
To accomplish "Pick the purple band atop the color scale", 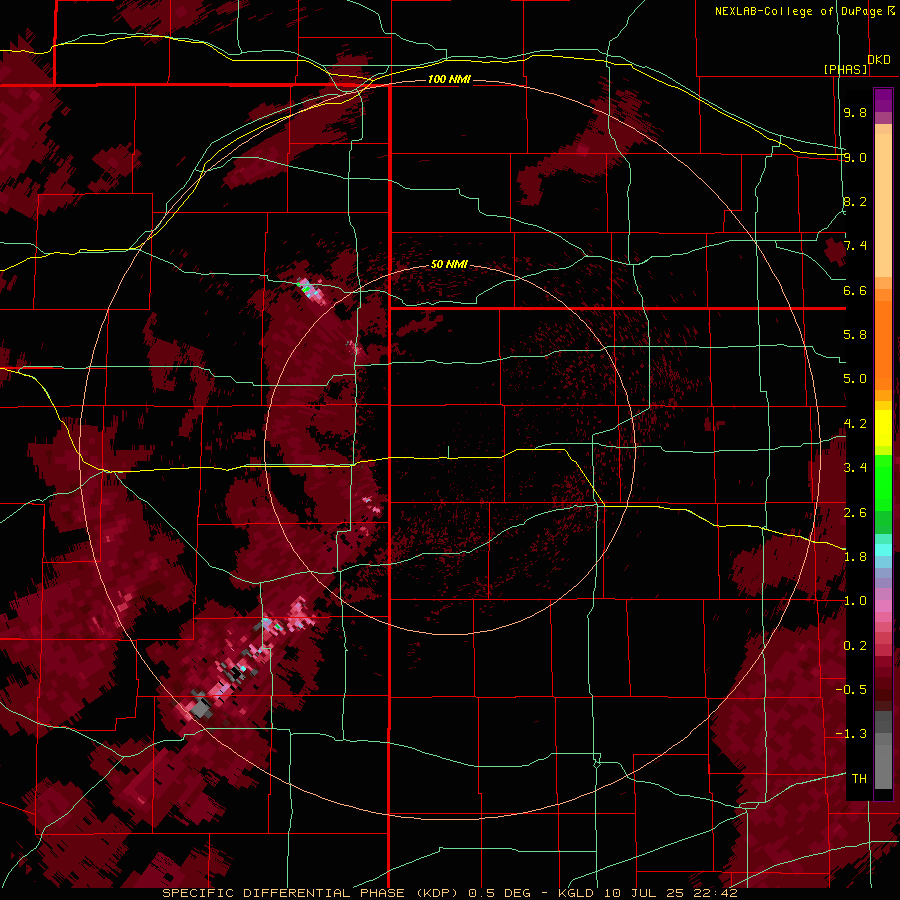I will [883, 100].
